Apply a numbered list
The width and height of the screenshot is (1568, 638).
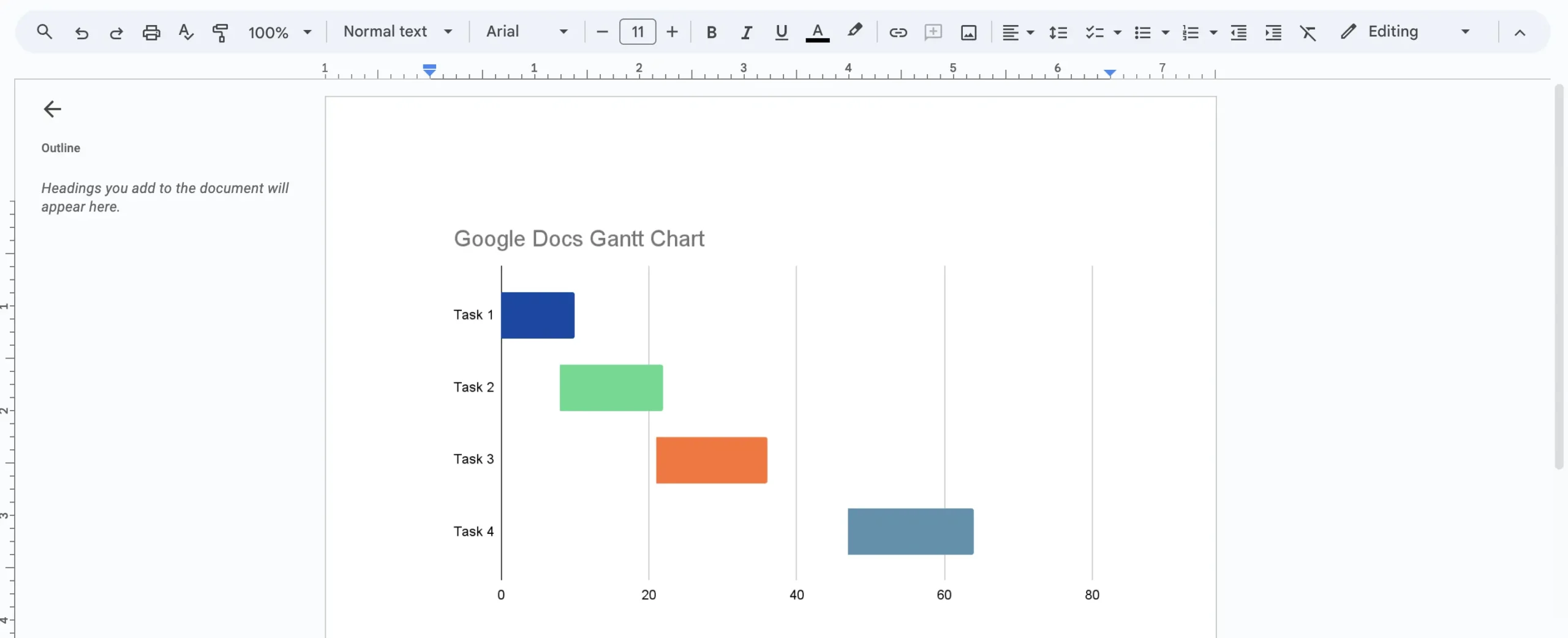1190,32
